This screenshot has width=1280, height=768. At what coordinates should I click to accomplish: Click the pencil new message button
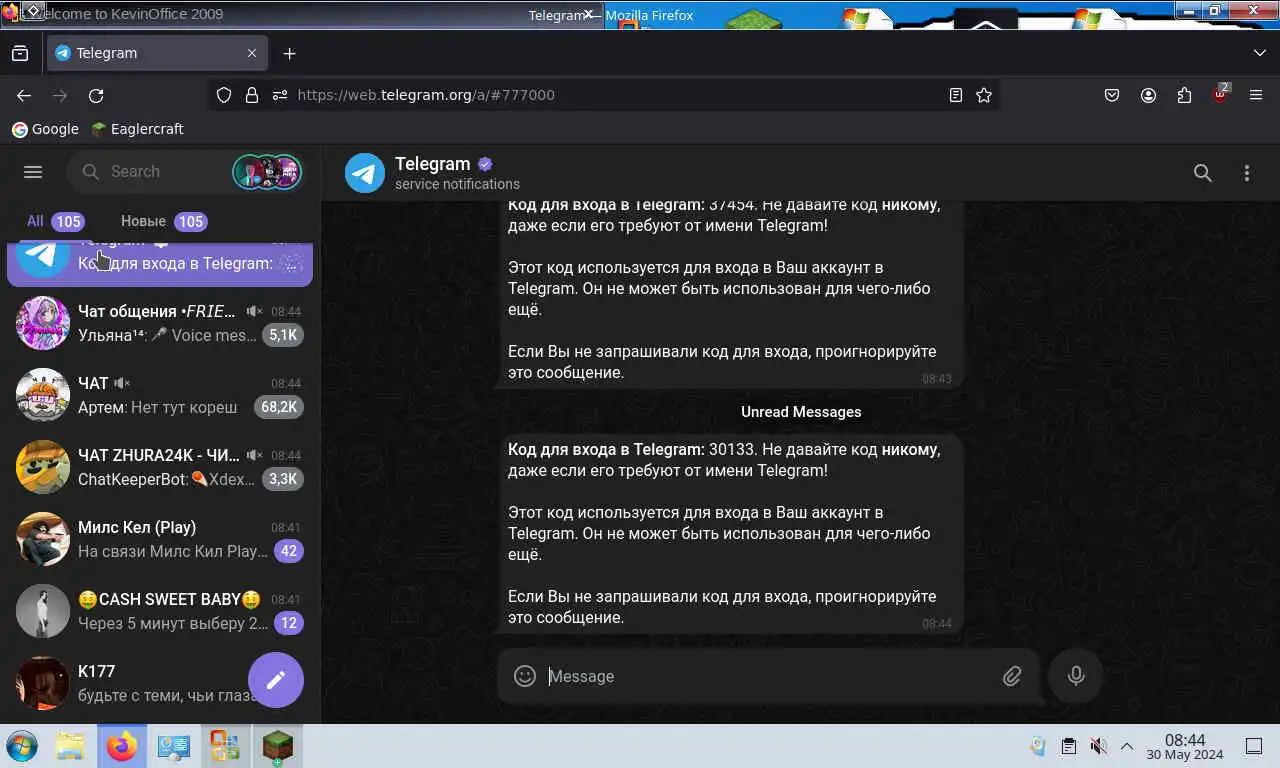276,680
